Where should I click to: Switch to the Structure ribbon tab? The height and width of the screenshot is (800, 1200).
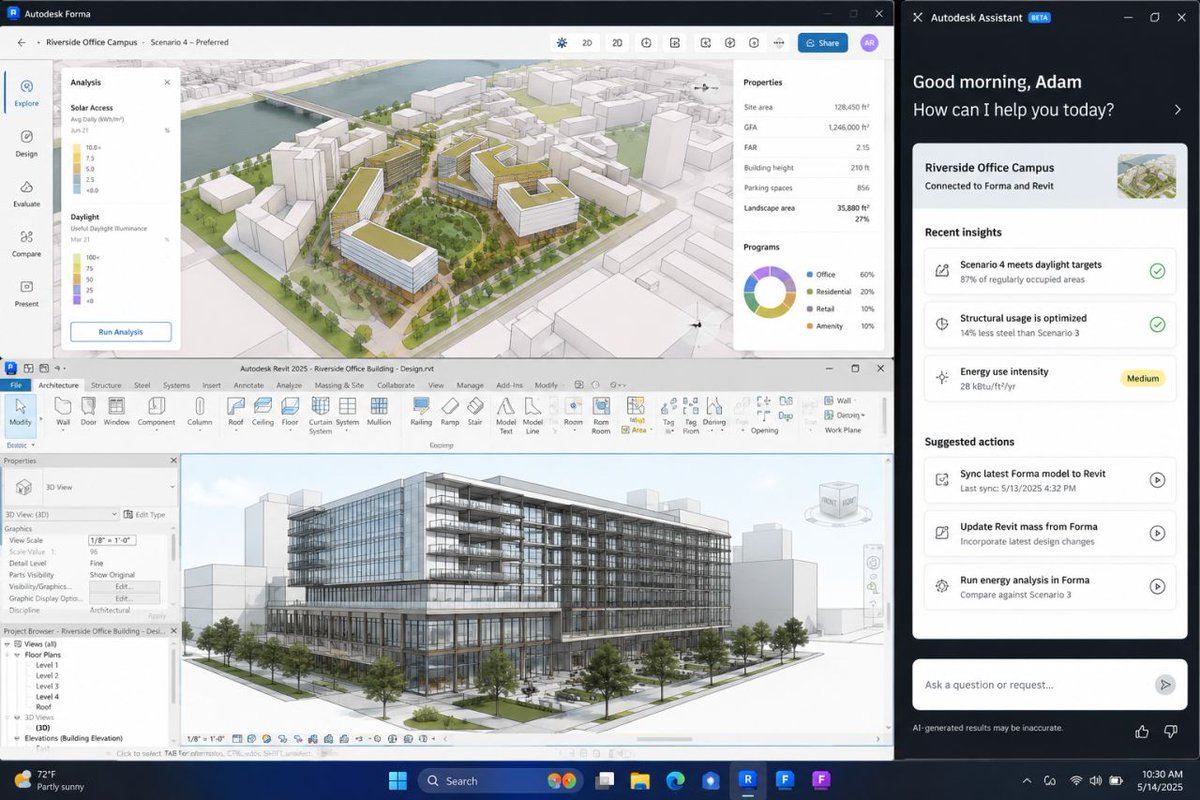coord(106,385)
